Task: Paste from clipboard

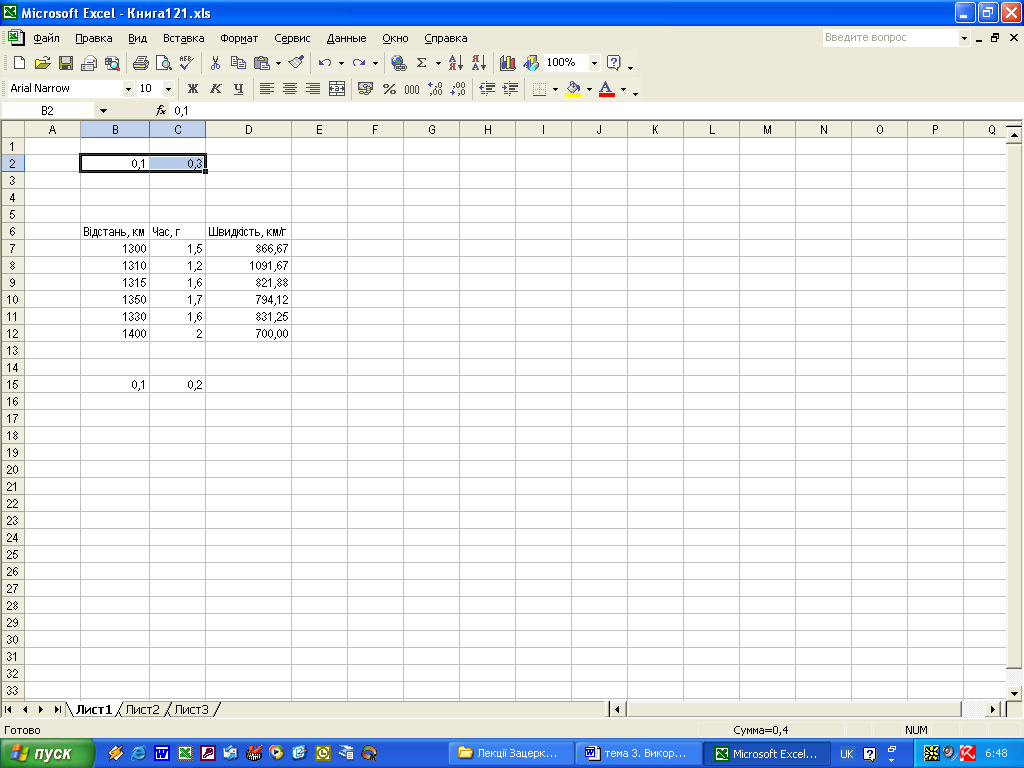Action: click(262, 63)
